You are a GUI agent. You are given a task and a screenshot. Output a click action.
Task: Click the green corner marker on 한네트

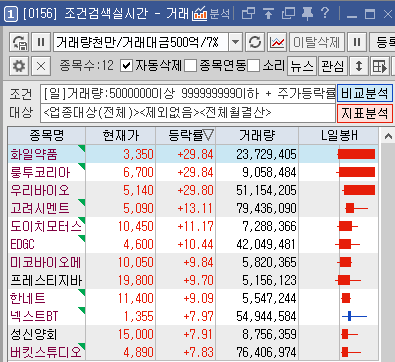click(x=82, y=292)
